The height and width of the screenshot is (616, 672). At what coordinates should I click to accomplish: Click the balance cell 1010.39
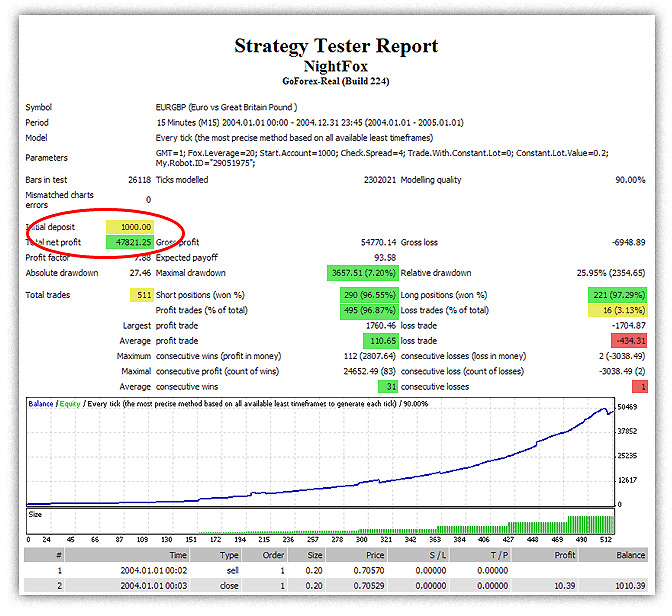point(630,586)
